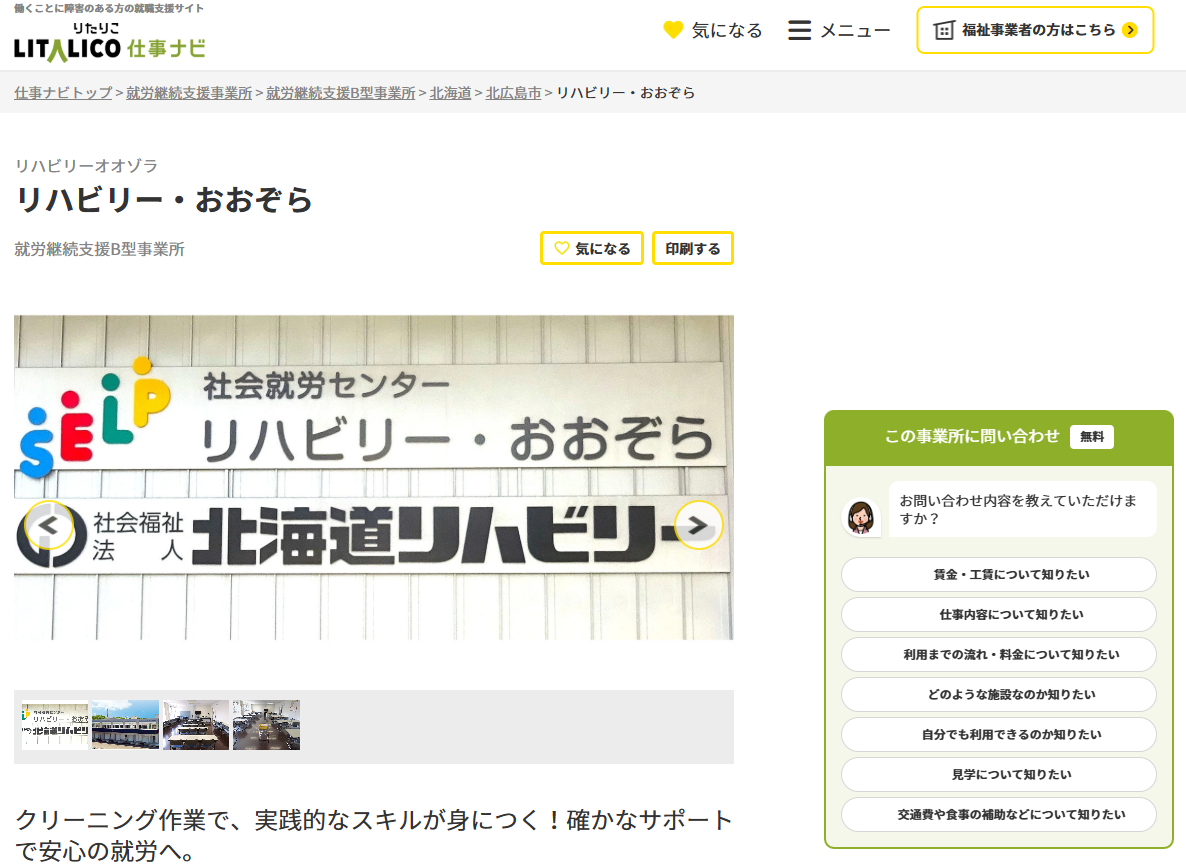Open the メニュー text in header

pyautogui.click(x=855, y=30)
